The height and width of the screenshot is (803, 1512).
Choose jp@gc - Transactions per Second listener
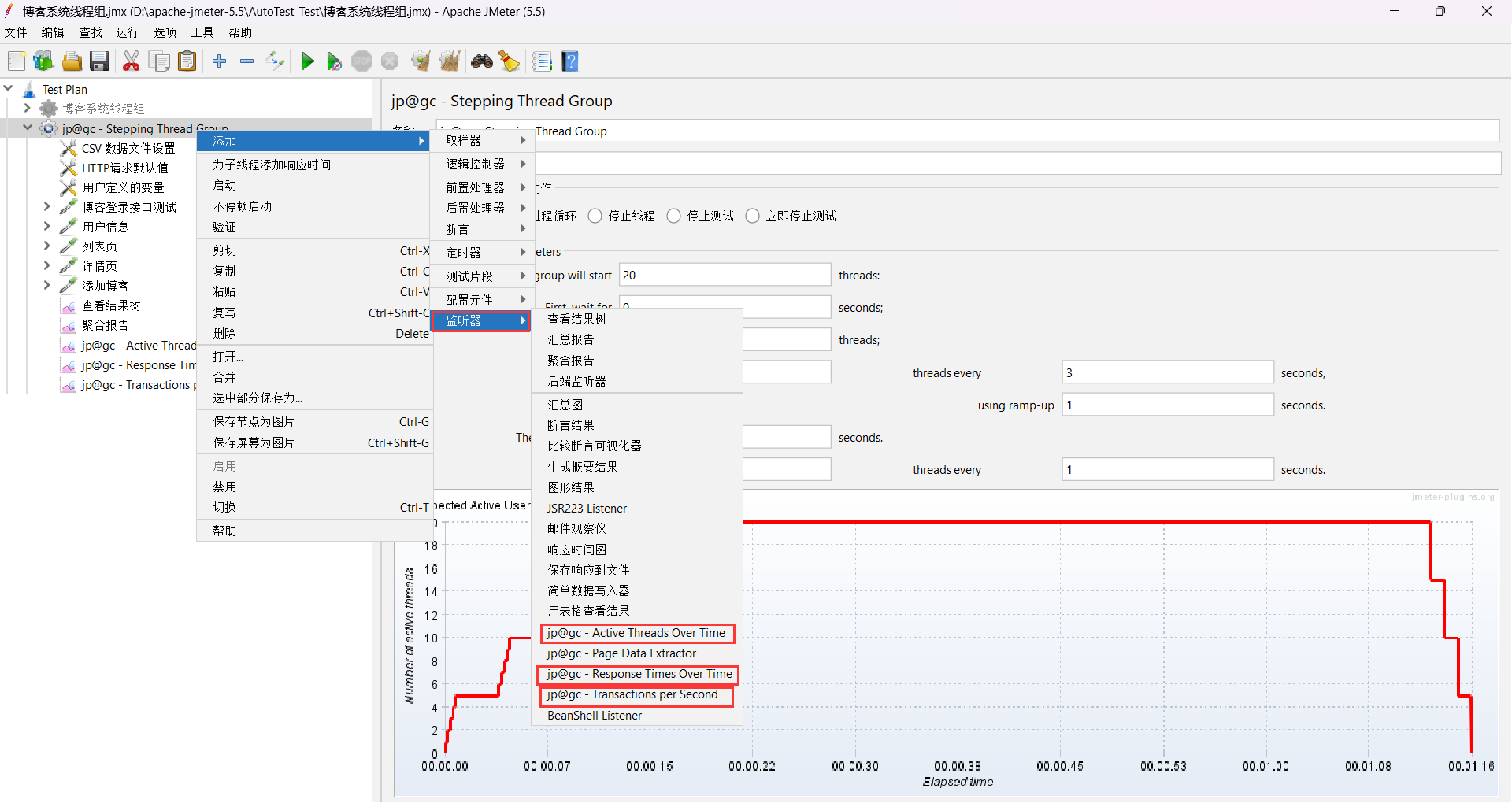click(x=636, y=695)
